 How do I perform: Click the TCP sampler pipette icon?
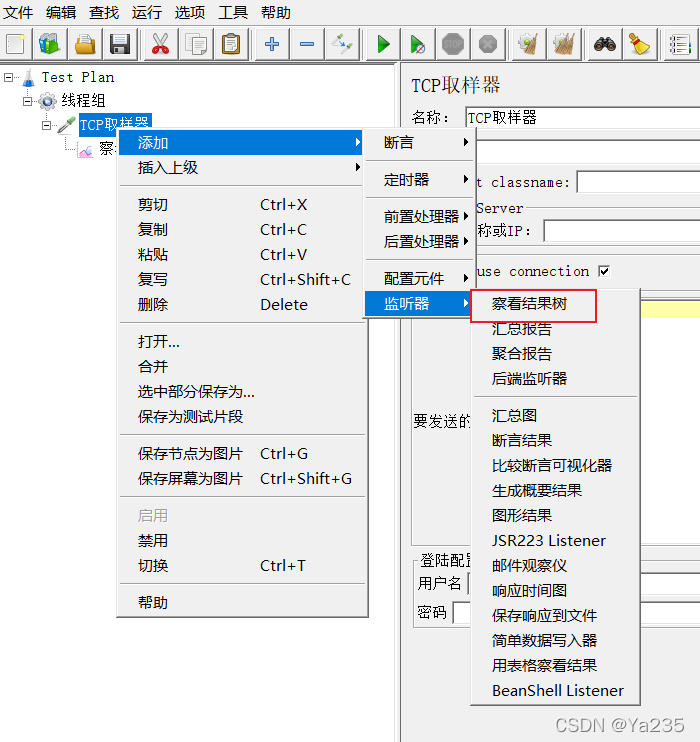coord(66,124)
